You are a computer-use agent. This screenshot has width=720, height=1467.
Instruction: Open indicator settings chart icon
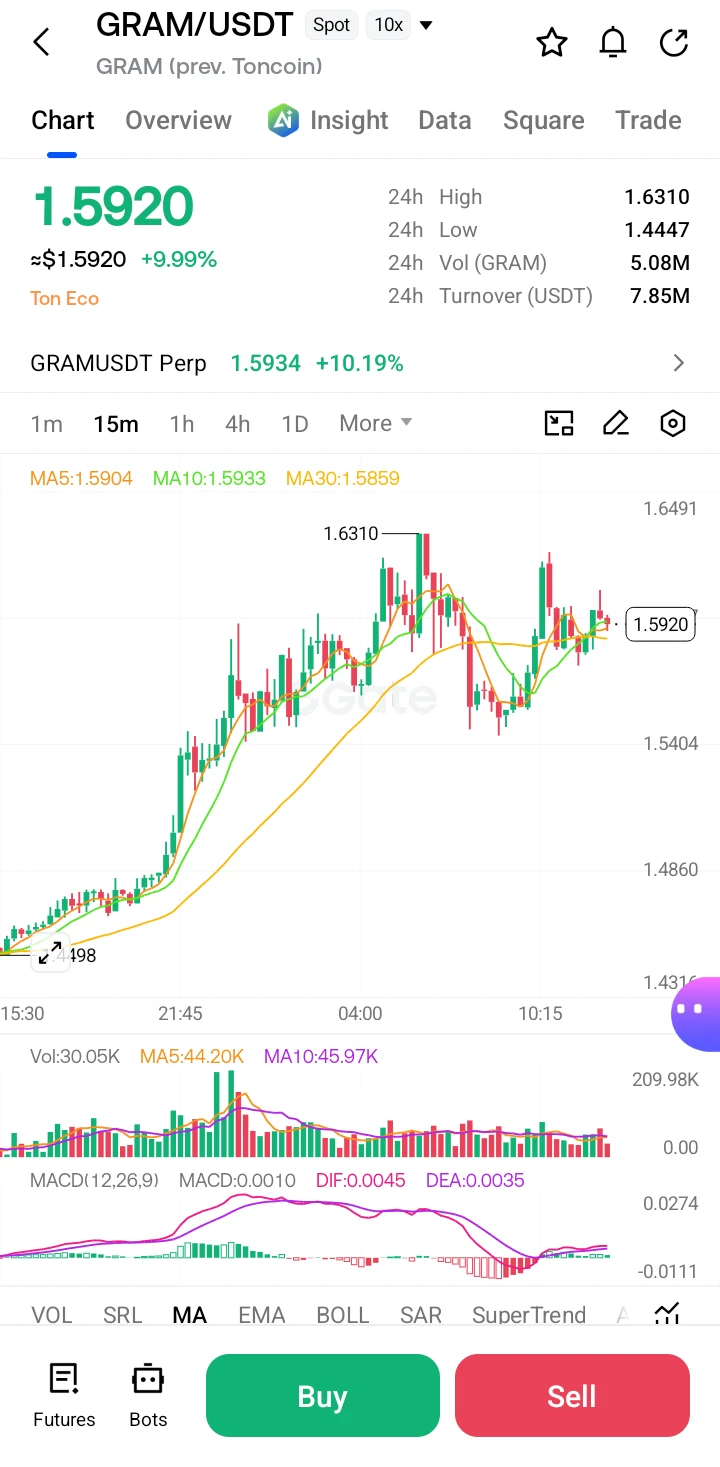click(668, 1314)
